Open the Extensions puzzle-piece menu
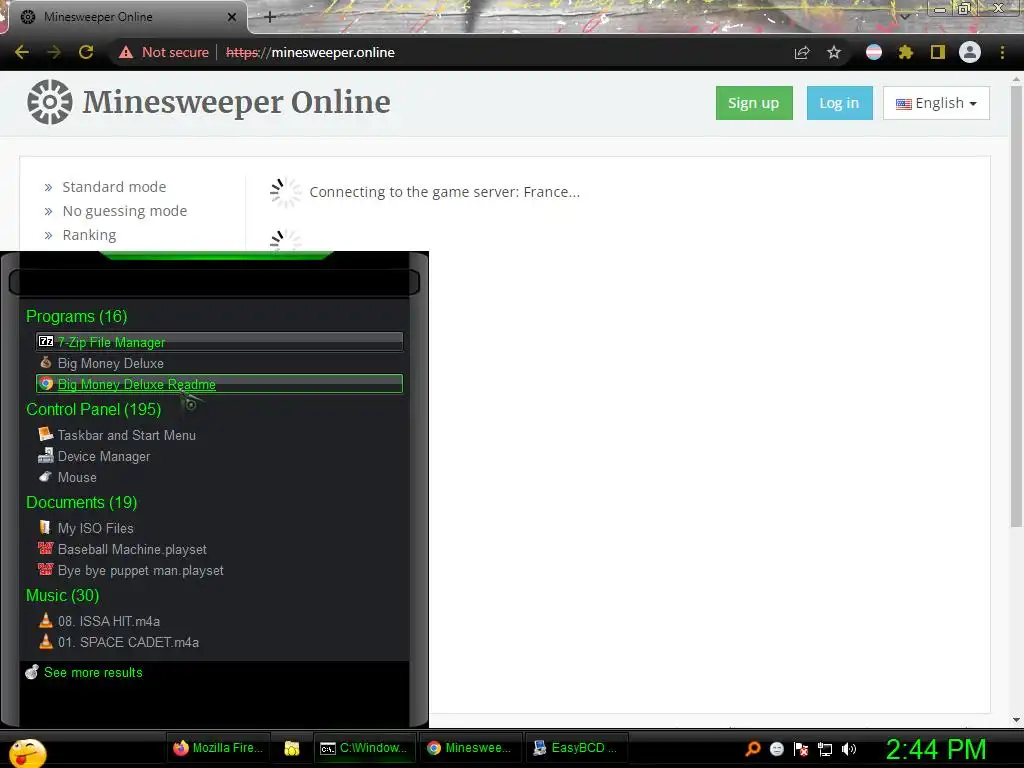 [x=905, y=52]
